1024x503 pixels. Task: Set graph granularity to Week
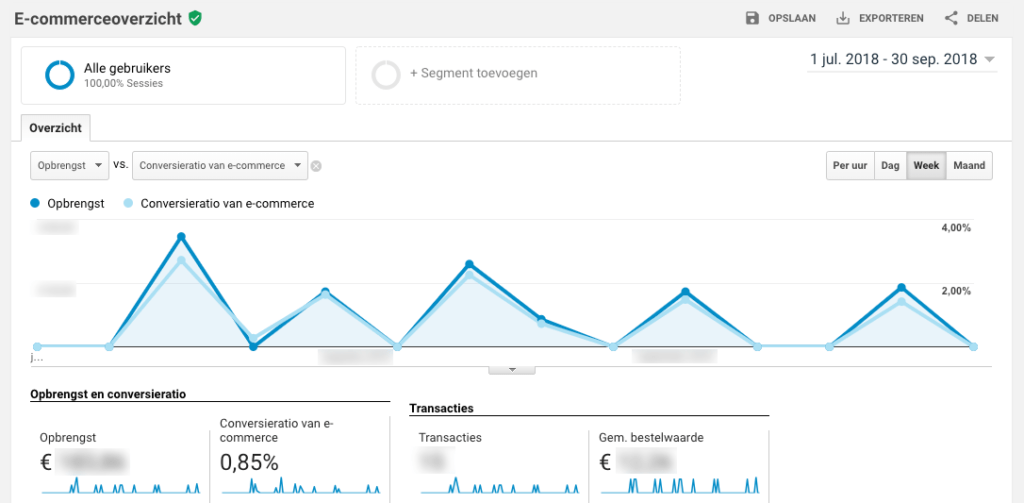(926, 166)
